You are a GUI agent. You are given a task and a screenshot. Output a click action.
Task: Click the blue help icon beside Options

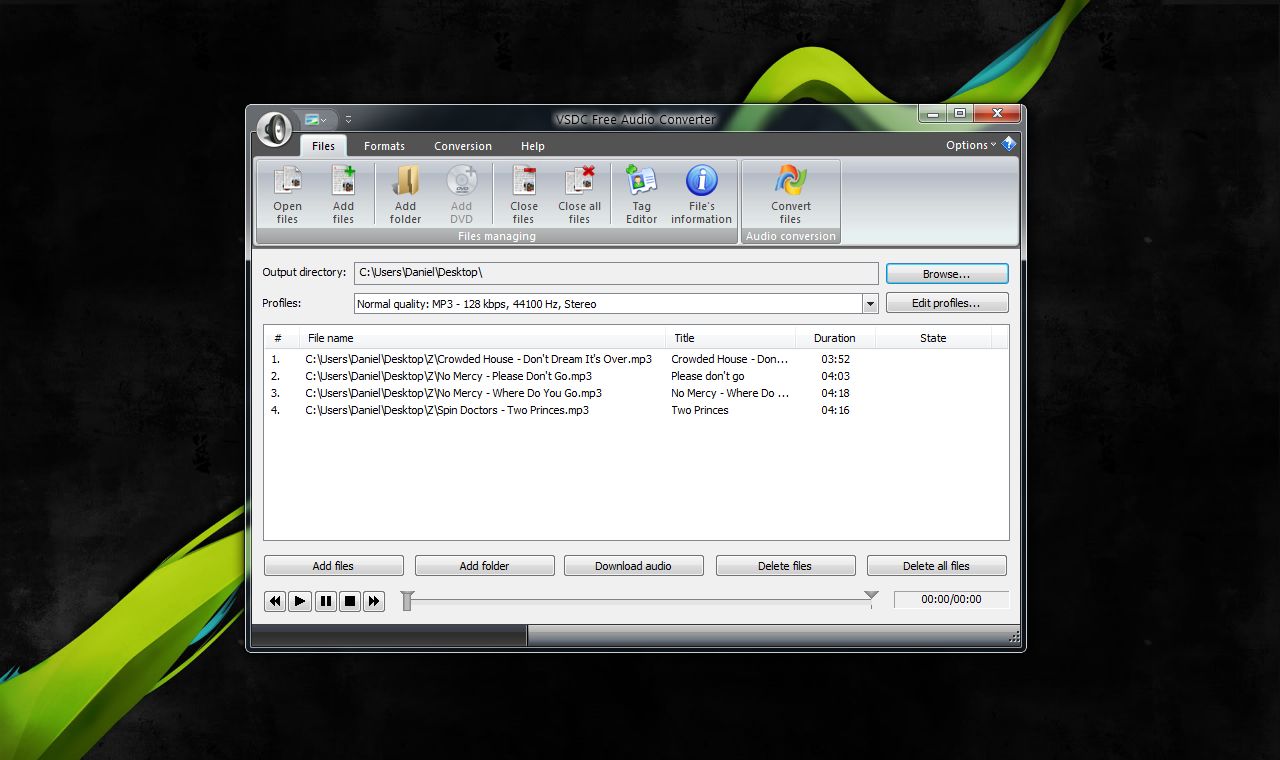(x=1008, y=144)
